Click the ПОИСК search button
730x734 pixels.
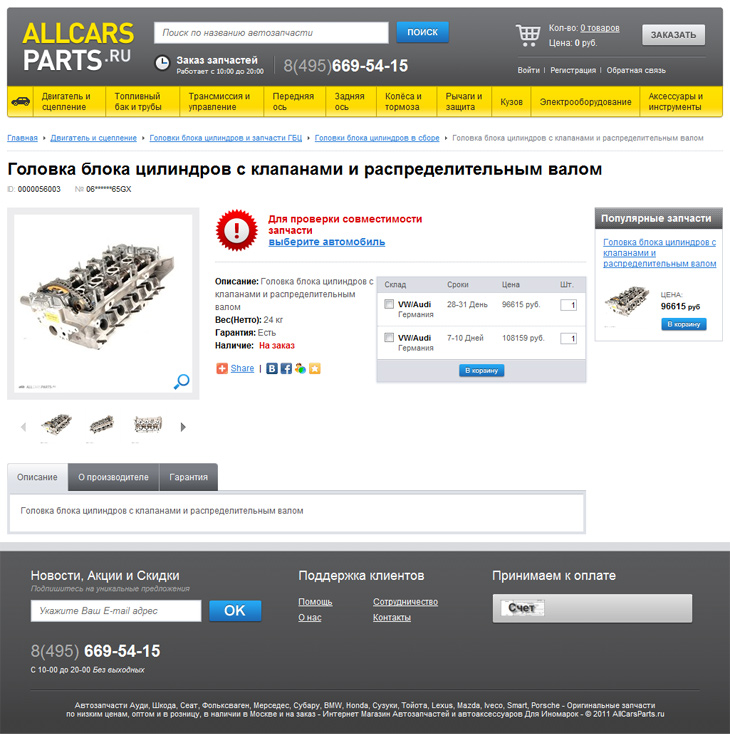point(422,32)
